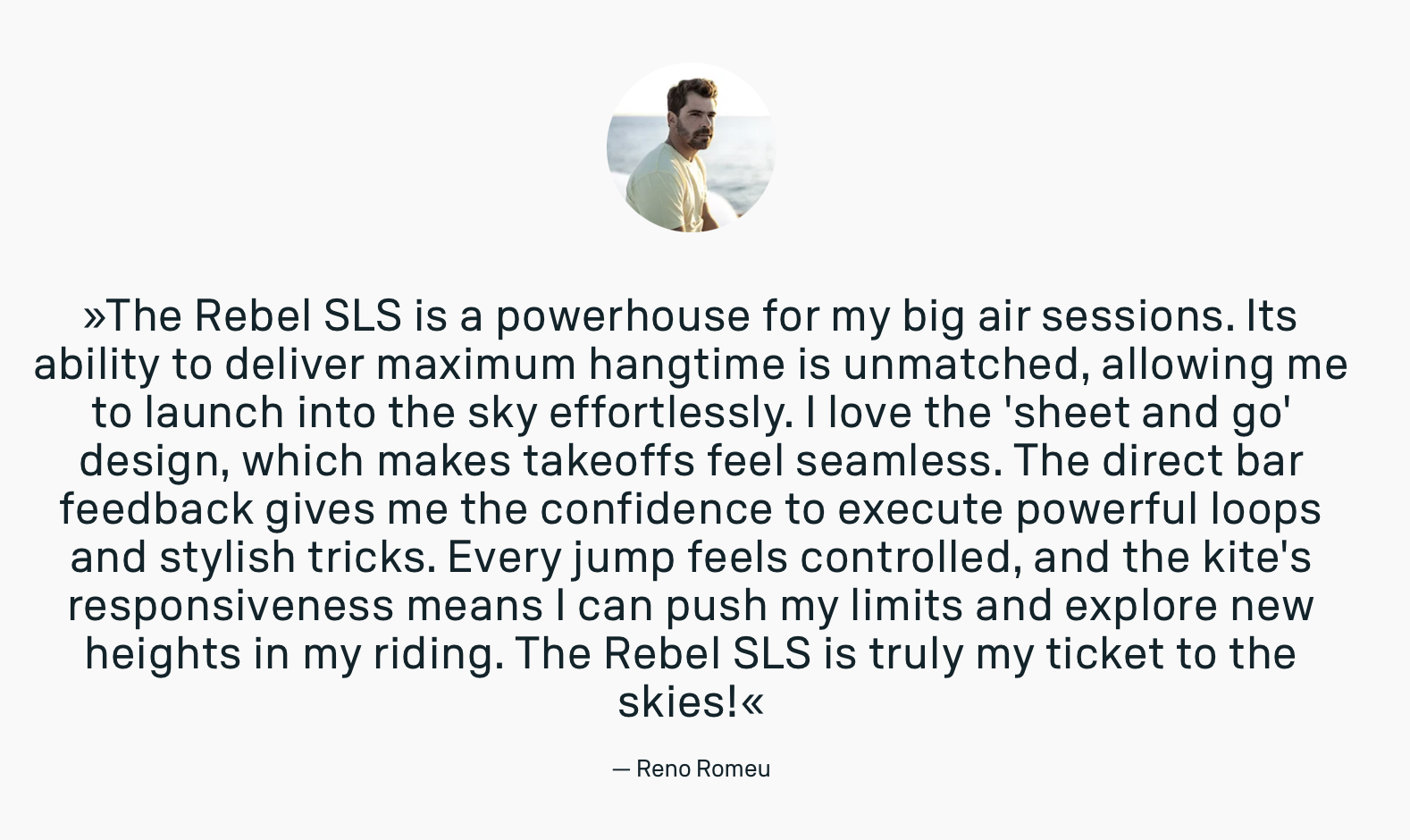Click the phrase 'powerful loops'
Viewport: 1410px width, 840px height.
click(x=1168, y=509)
